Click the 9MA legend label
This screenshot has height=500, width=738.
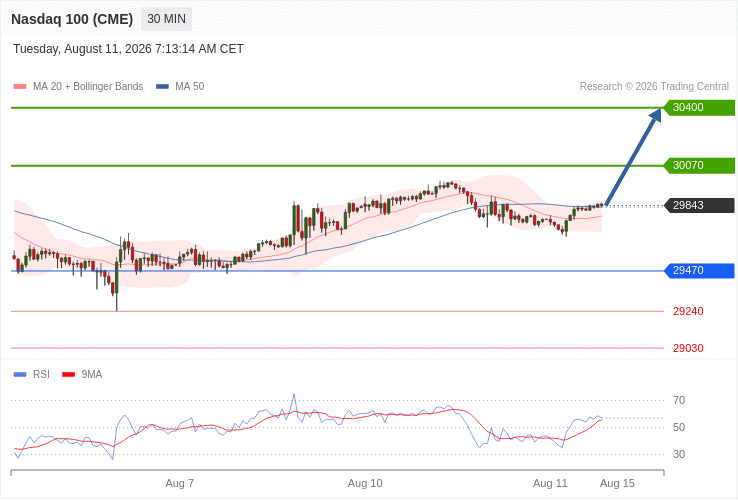point(92,375)
